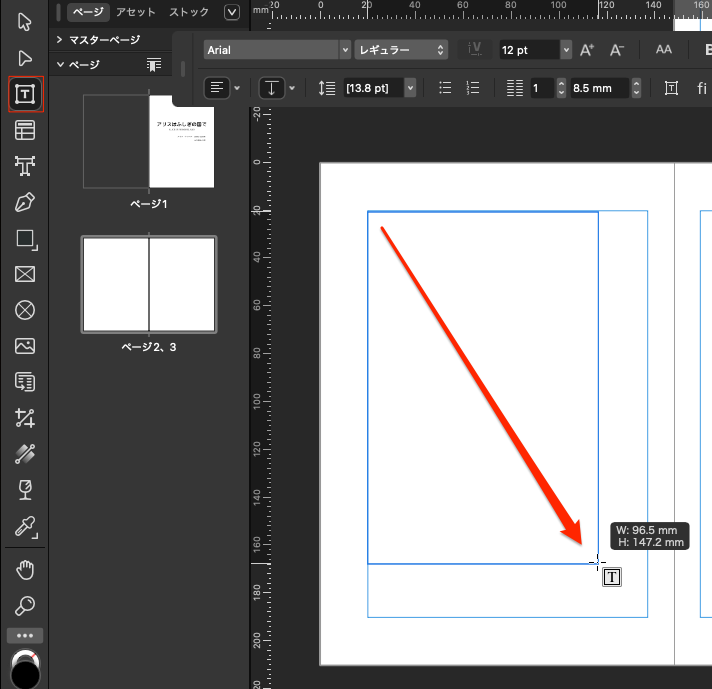The height and width of the screenshot is (689, 712).
Task: Select the Zoom magnifier tool
Action: 25,605
